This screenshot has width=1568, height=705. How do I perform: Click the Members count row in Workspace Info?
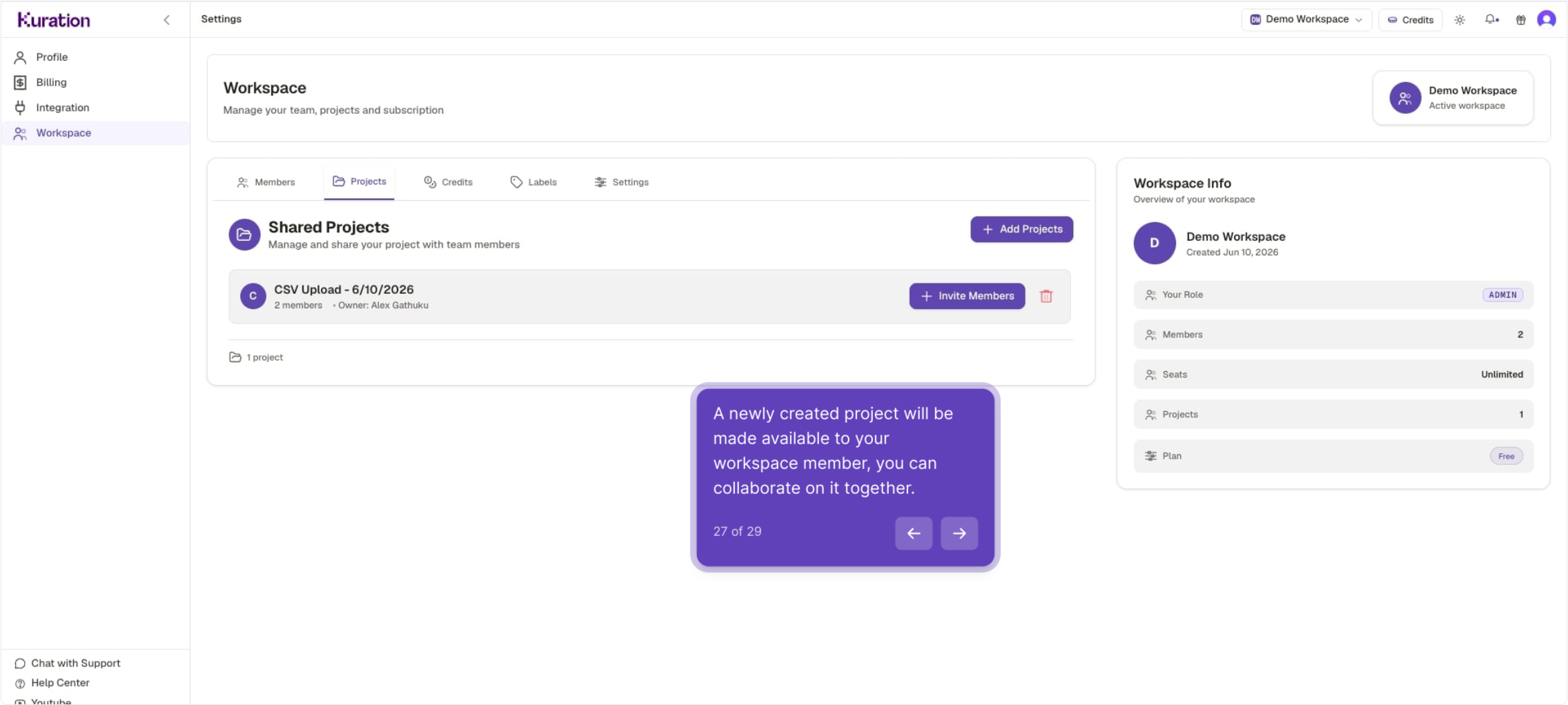1333,335
